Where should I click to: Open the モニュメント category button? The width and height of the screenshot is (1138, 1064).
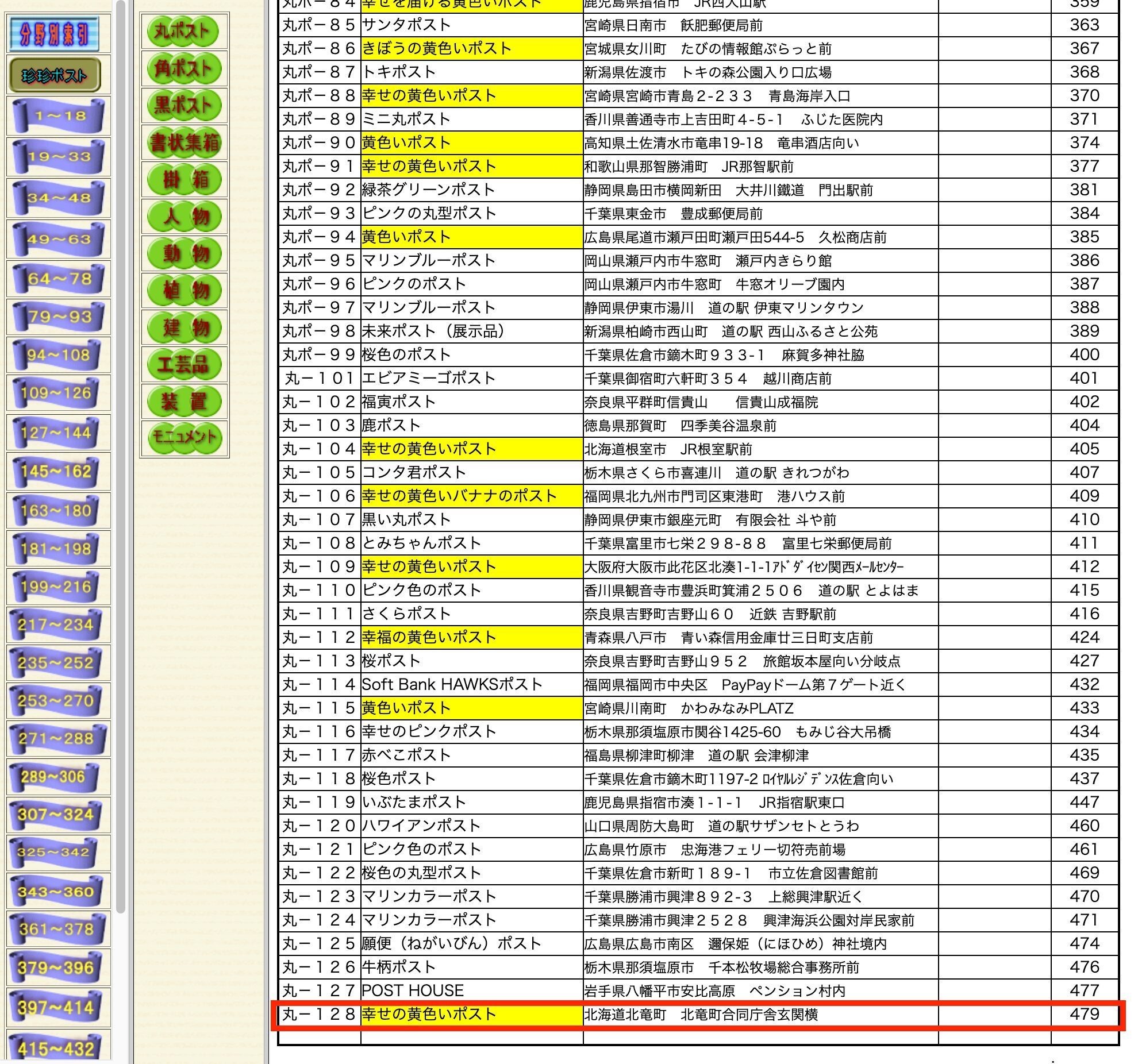tap(183, 438)
